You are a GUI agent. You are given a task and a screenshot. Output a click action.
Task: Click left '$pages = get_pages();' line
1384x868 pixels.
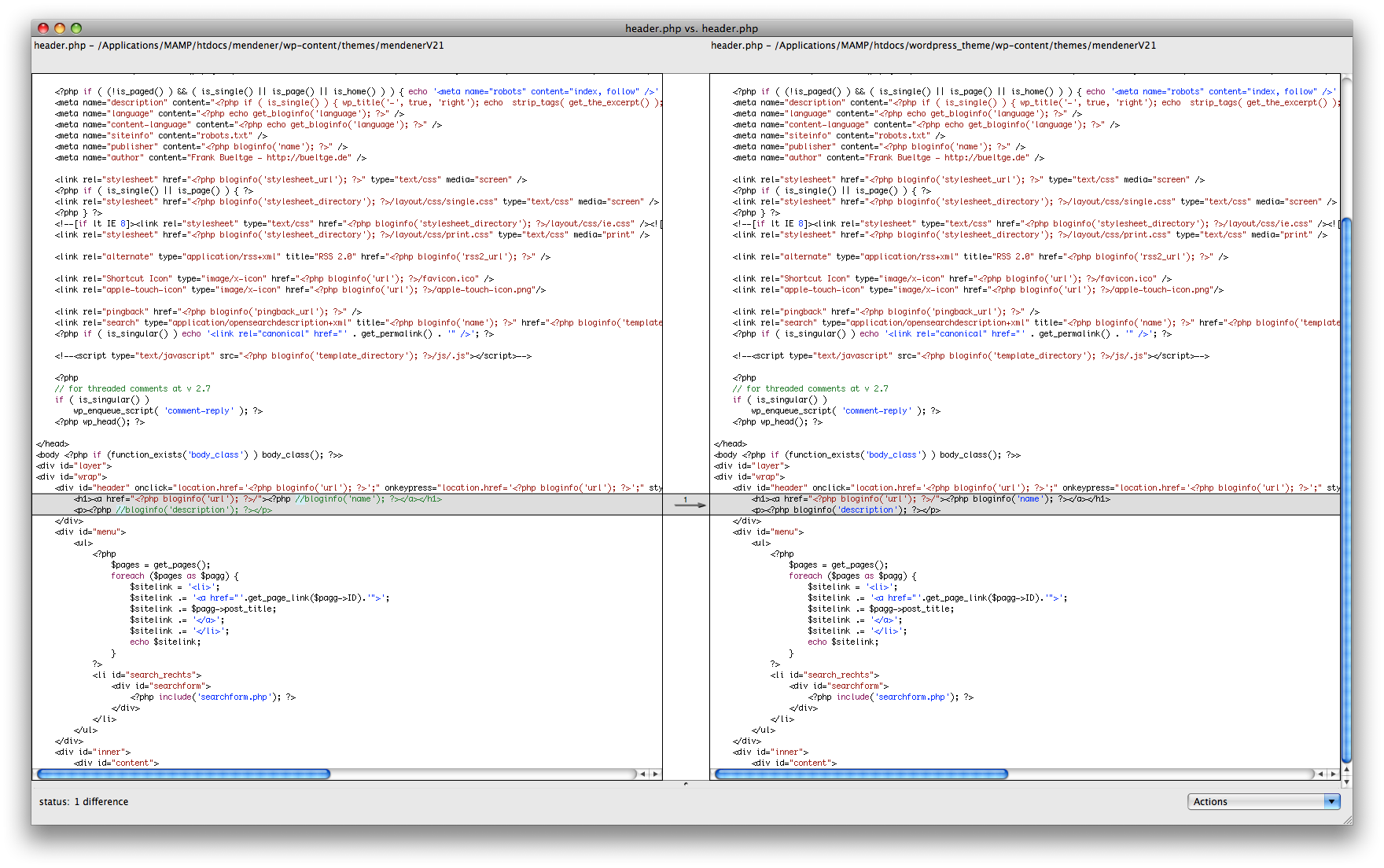[161, 565]
